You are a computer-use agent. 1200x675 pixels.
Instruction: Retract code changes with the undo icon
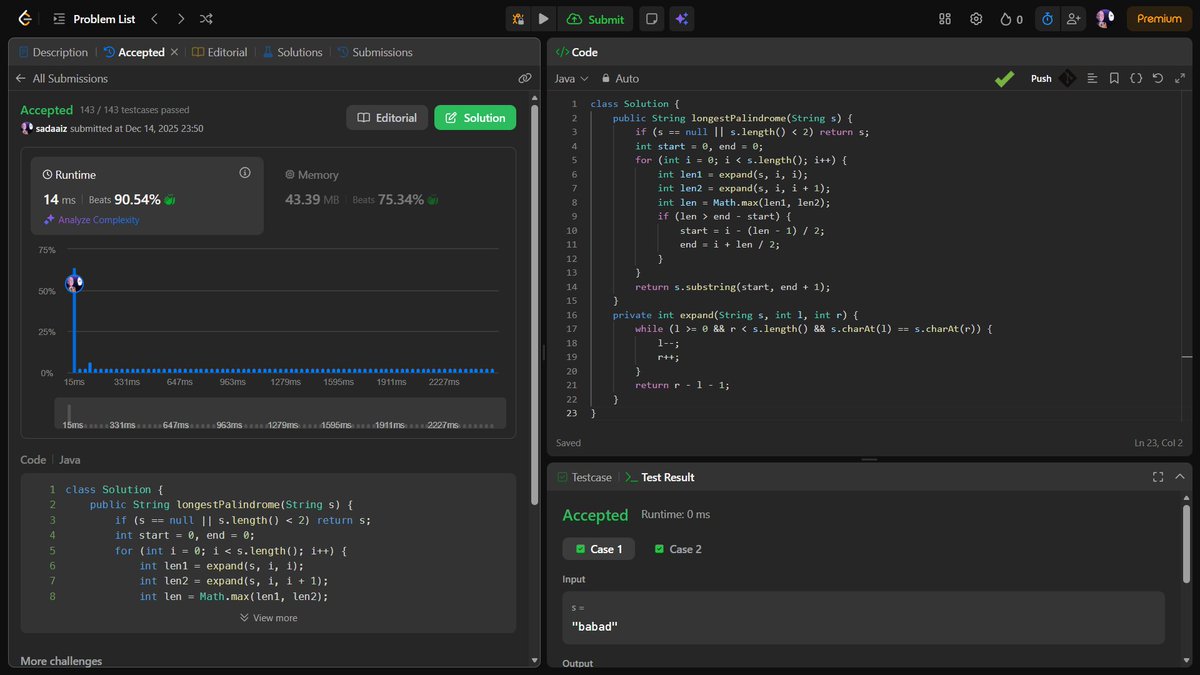(x=1158, y=78)
